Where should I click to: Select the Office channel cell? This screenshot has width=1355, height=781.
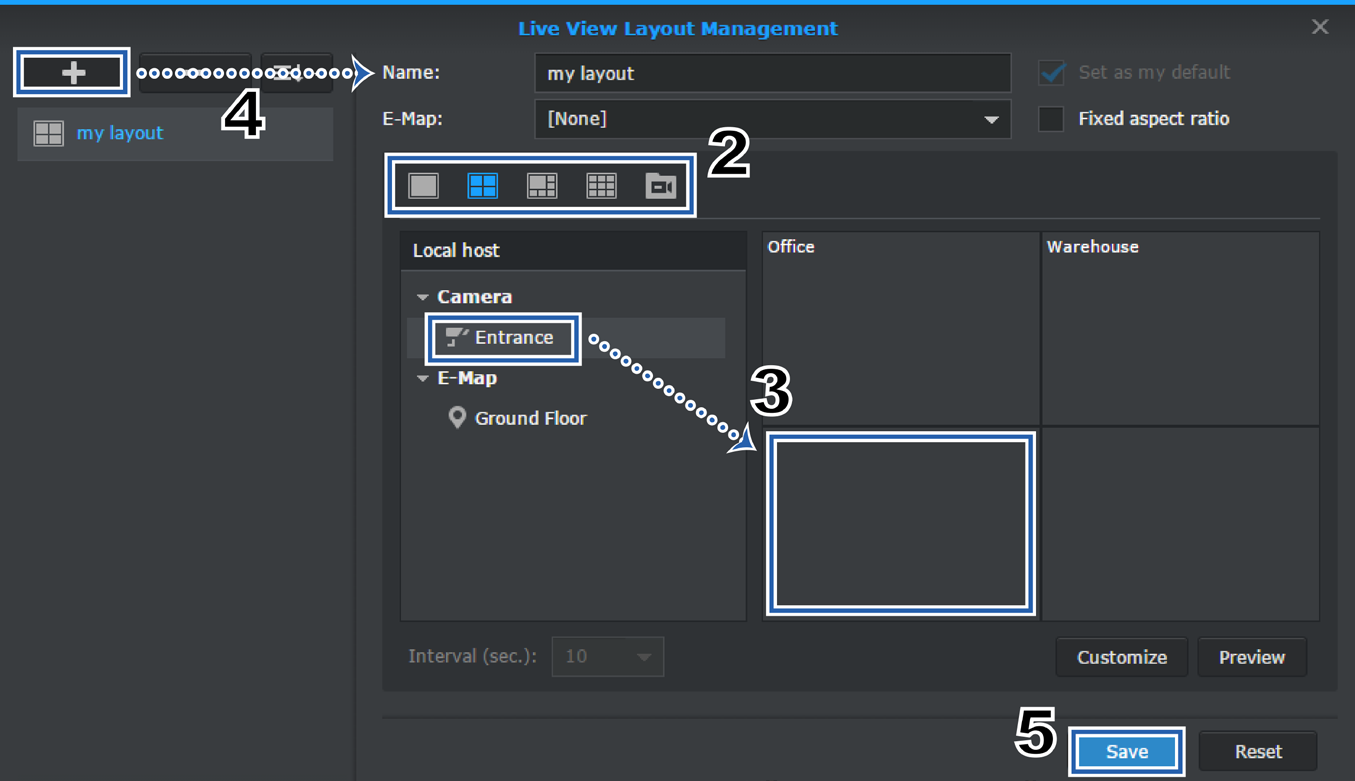point(901,329)
